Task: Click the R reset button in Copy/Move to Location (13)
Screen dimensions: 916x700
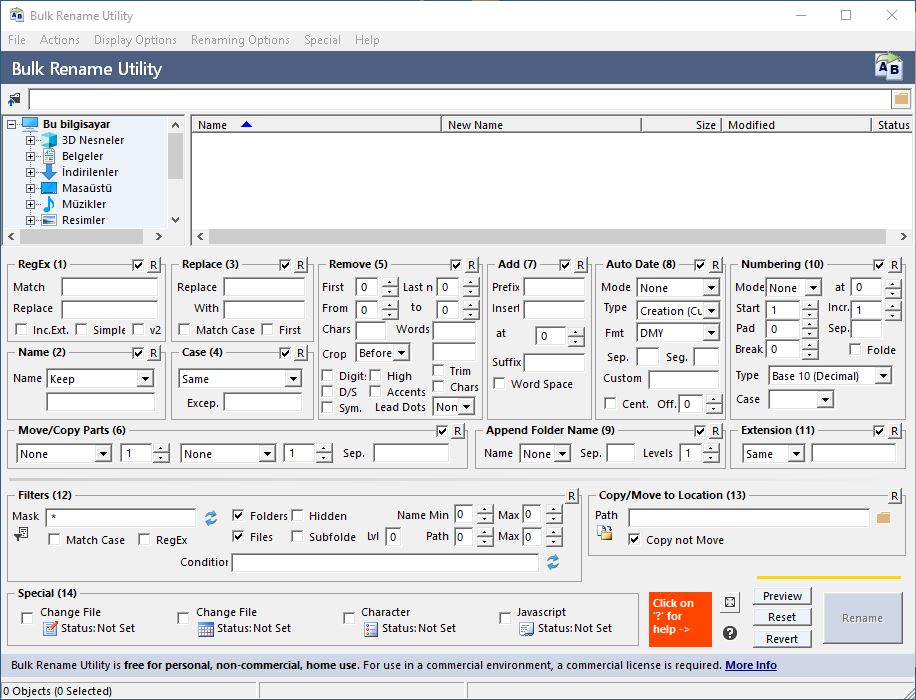Action: pyautogui.click(x=894, y=496)
